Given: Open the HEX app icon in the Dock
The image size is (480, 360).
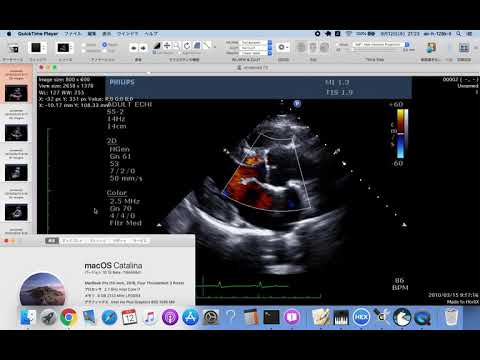Looking at the screenshot, I should 361,317.
